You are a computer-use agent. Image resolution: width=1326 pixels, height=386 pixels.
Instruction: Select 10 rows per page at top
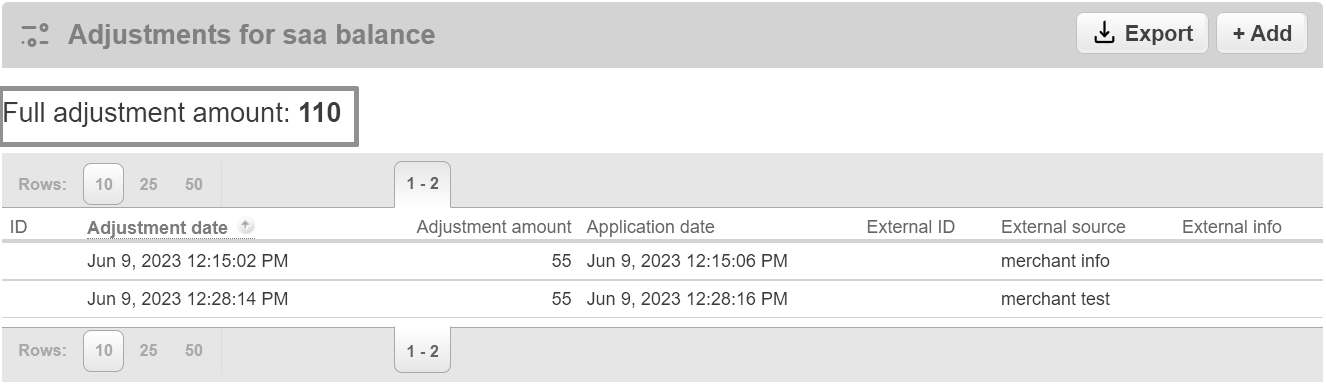[104, 184]
